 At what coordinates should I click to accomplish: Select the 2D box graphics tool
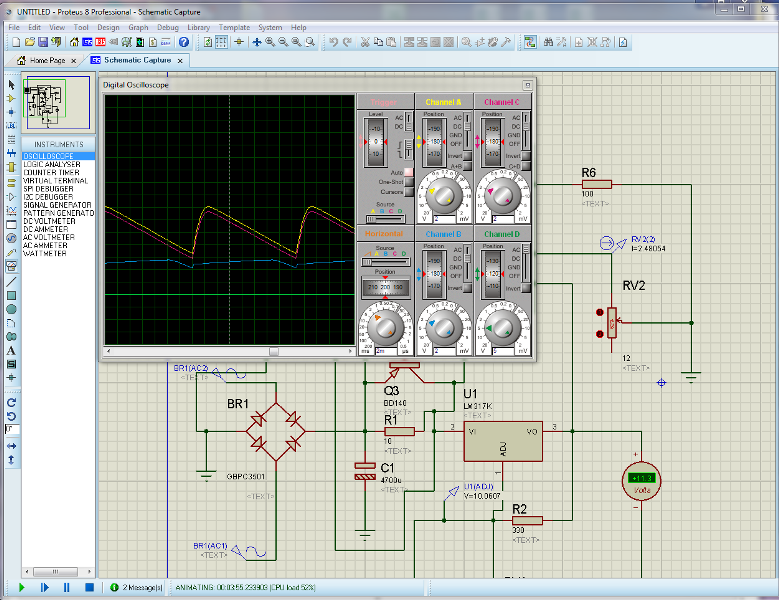pos(11,296)
